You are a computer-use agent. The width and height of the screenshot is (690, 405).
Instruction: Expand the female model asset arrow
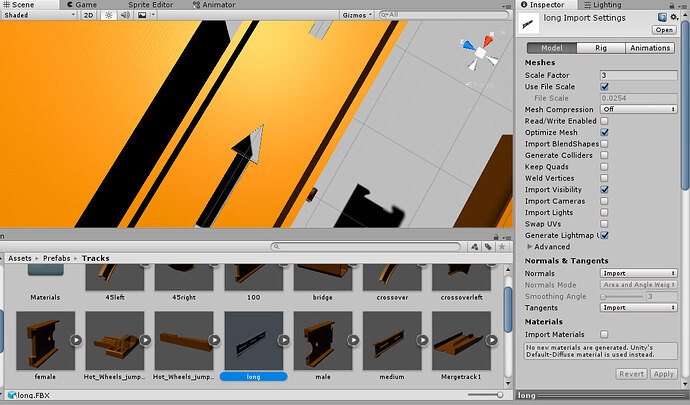pos(75,339)
